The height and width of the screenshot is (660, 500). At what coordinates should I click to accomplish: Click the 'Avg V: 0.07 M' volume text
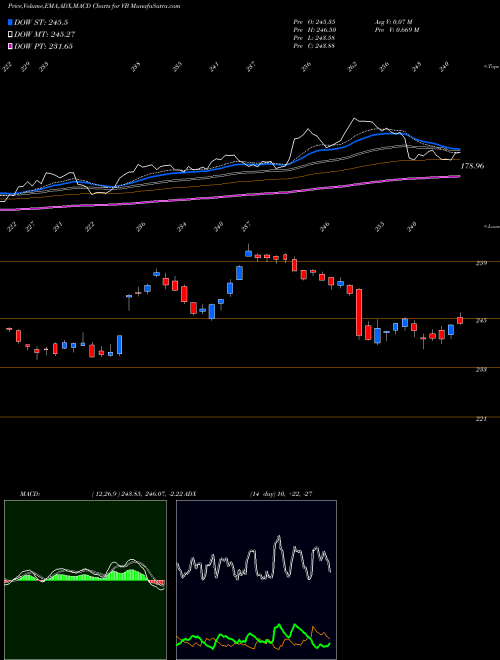pyautogui.click(x=393, y=21)
